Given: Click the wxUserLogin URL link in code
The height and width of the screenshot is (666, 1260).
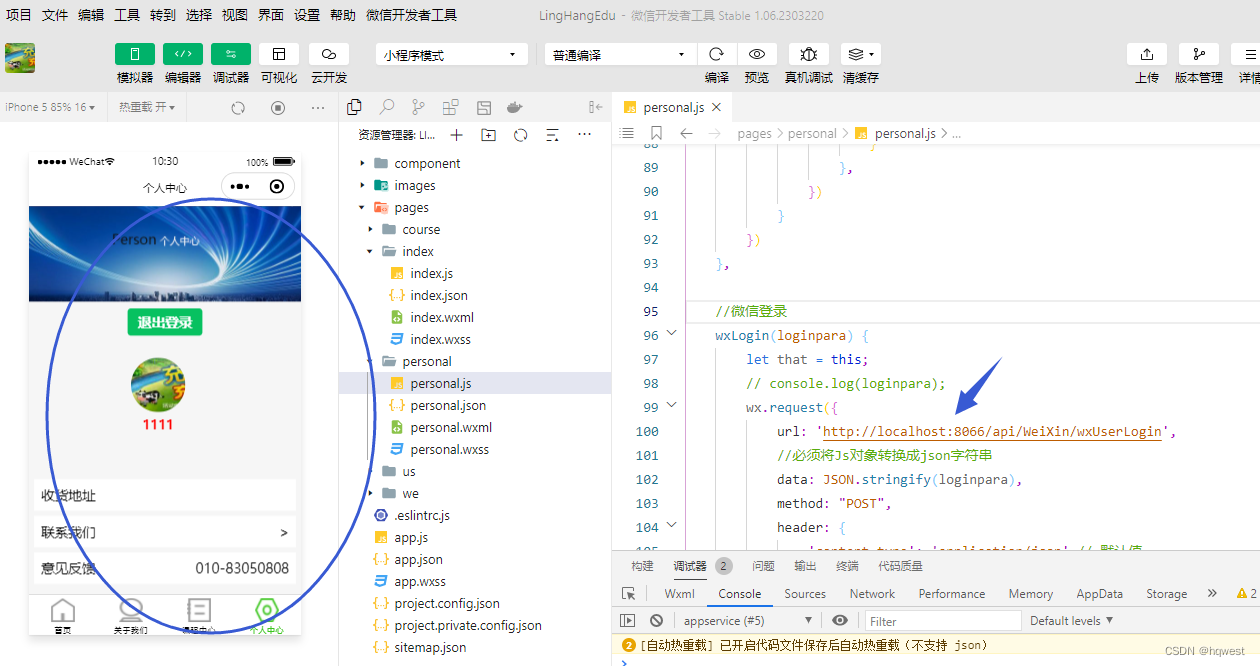Looking at the screenshot, I should click(992, 431).
